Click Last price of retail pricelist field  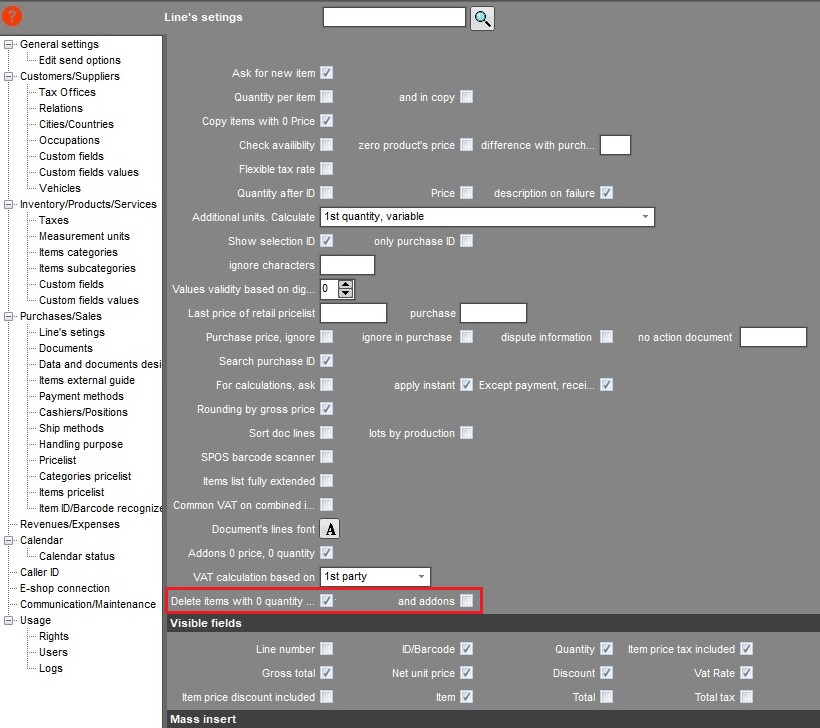[353, 313]
